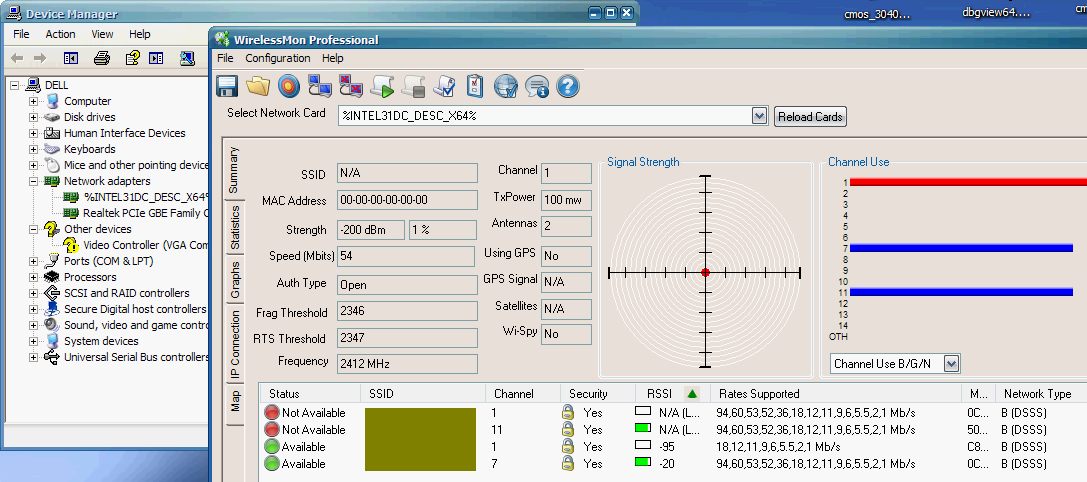Collapse the Network adapters node
The height and width of the screenshot is (482, 1087).
pyautogui.click(x=33, y=181)
